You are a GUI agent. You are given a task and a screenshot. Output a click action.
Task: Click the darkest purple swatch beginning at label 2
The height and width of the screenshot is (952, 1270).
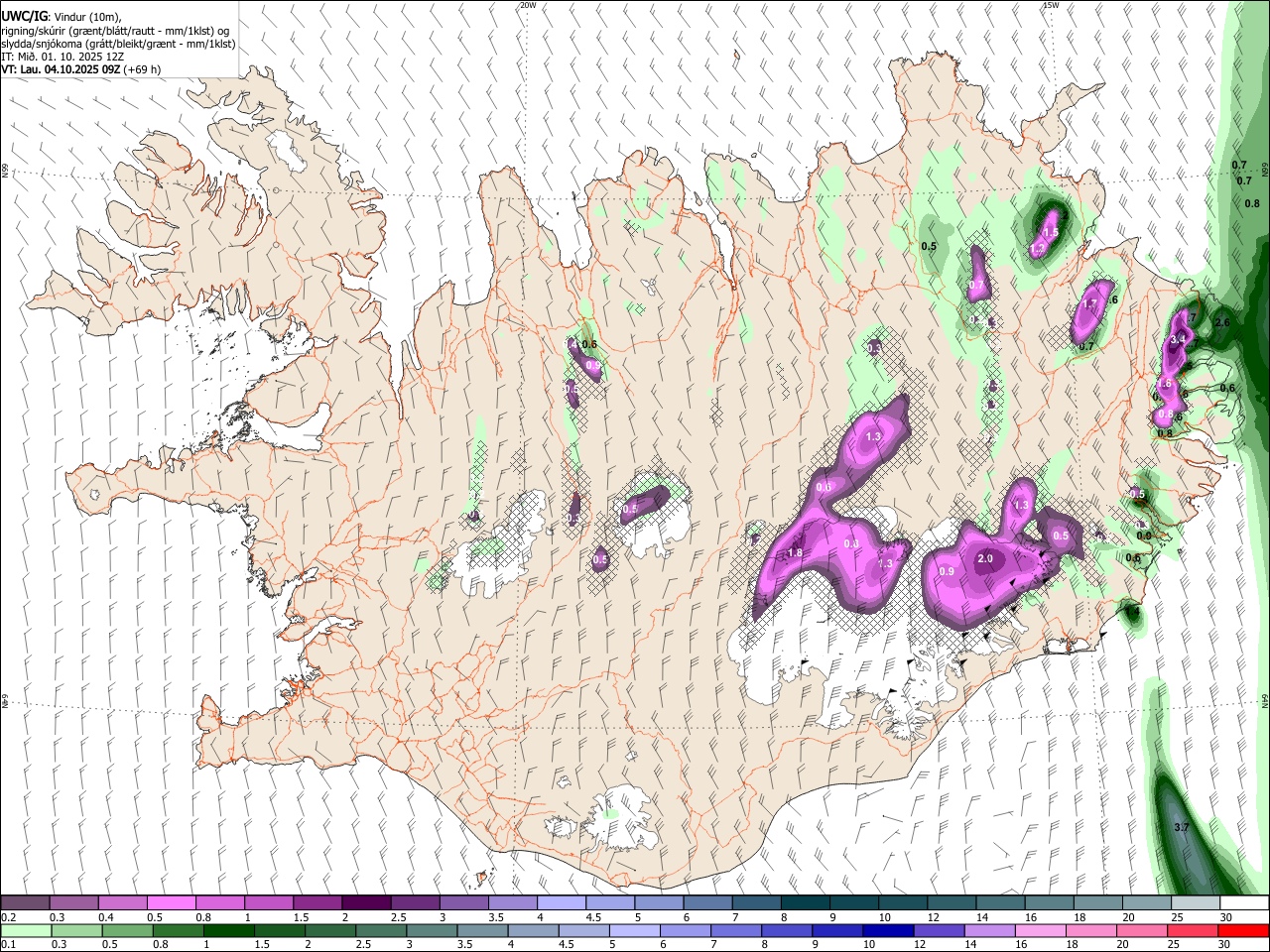365,903
